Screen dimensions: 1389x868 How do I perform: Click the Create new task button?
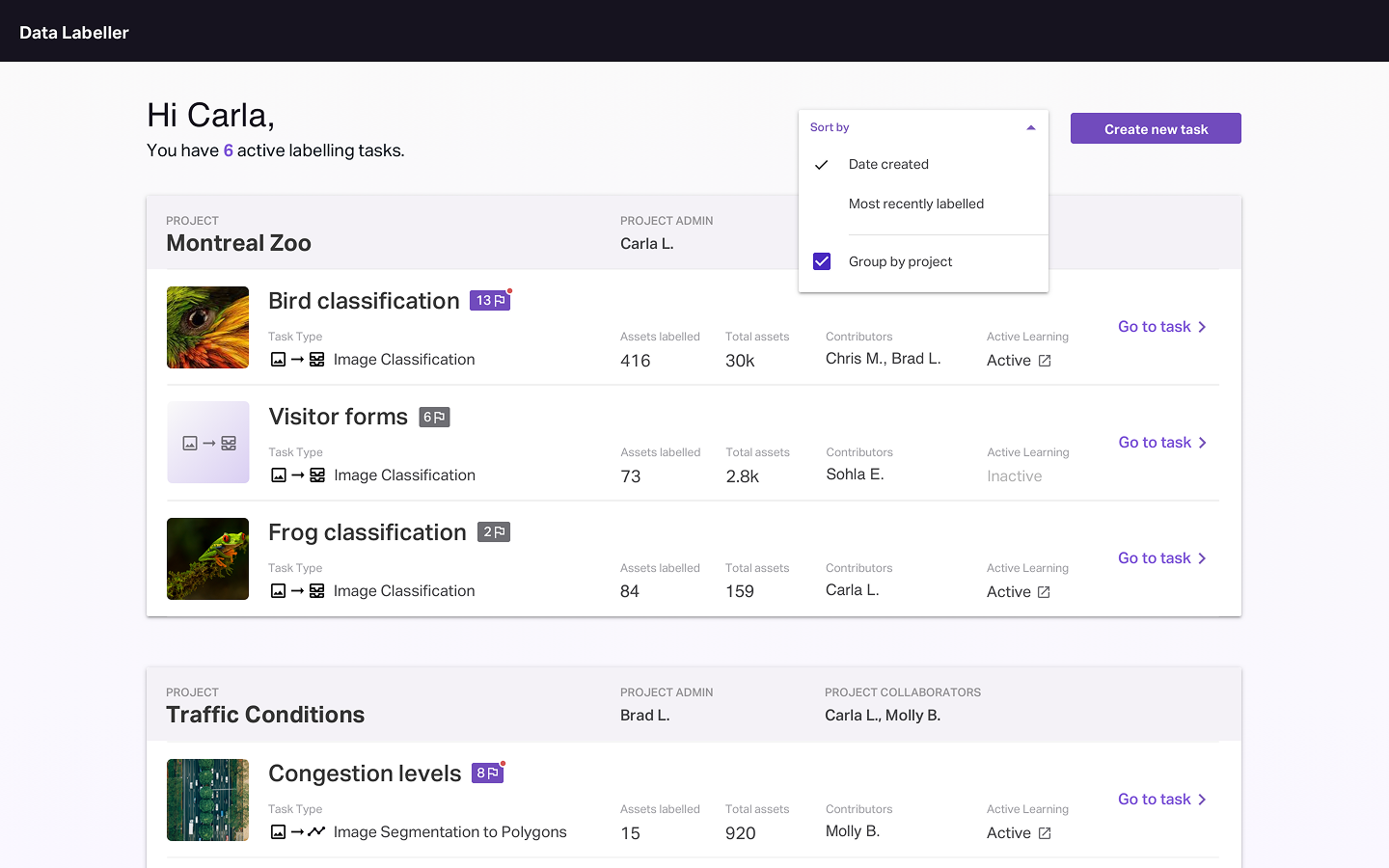coord(1156,129)
